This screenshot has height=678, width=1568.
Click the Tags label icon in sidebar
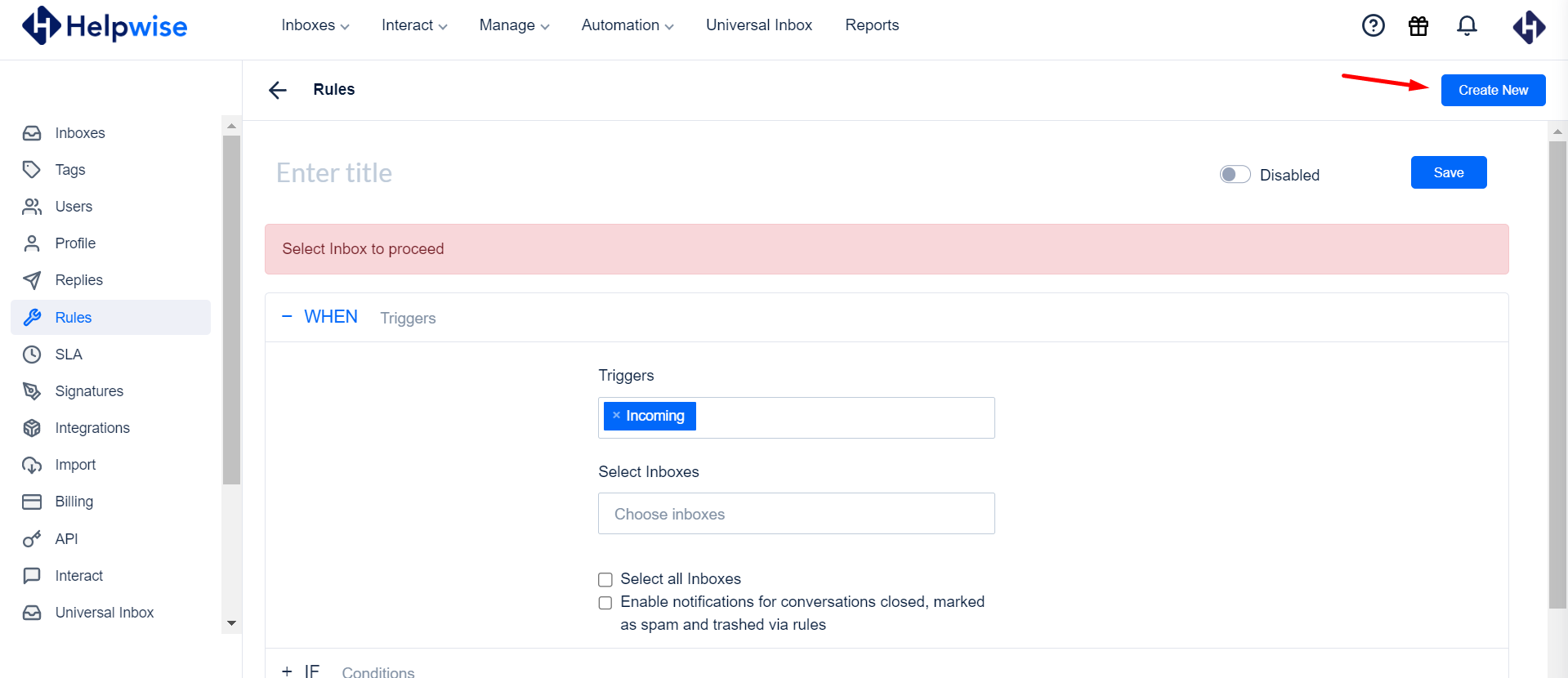pos(32,170)
